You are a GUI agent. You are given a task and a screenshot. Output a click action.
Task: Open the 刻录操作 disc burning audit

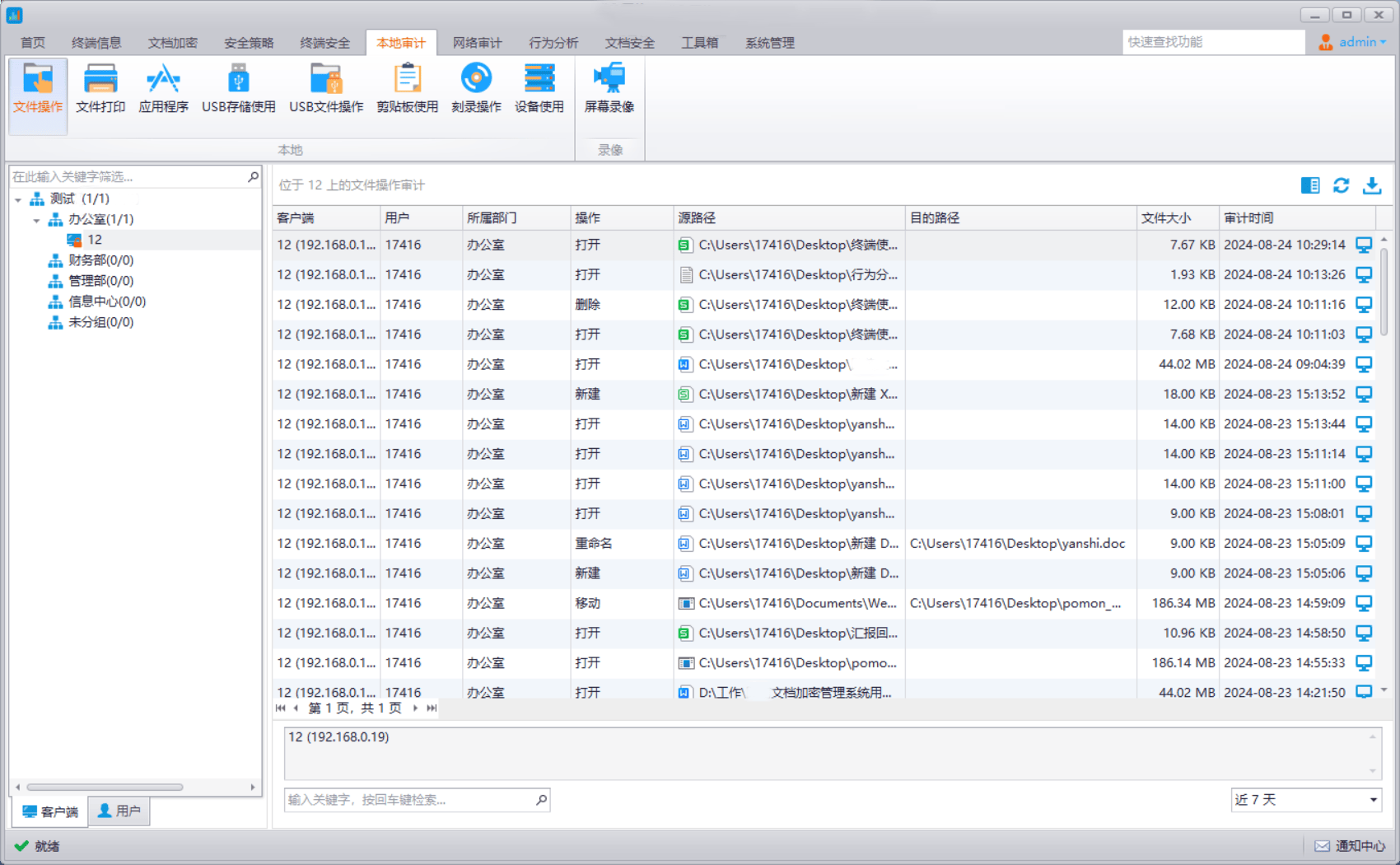click(476, 88)
